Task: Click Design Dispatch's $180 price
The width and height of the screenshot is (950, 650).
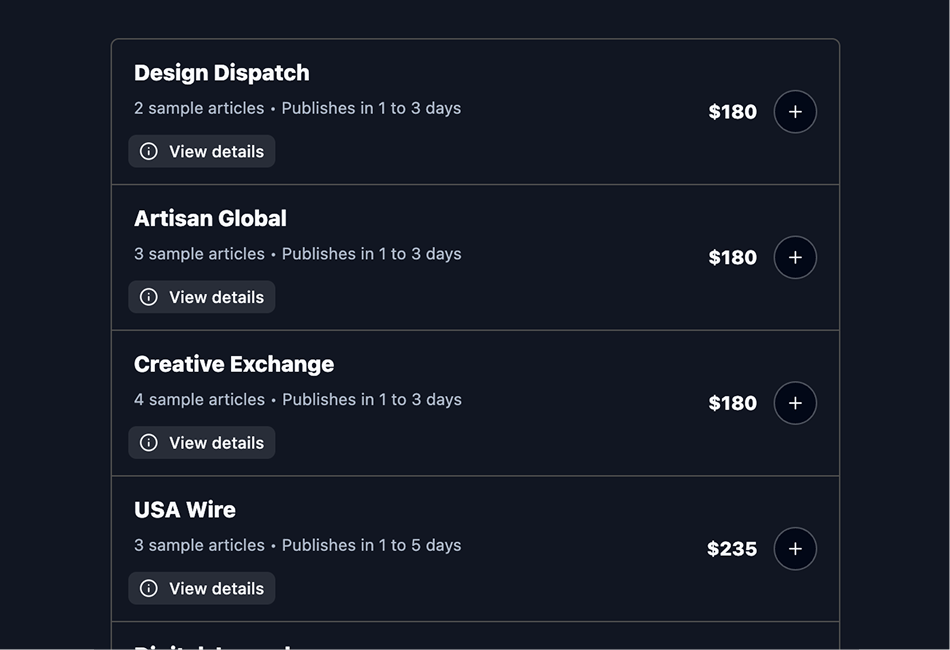Action: tap(732, 112)
